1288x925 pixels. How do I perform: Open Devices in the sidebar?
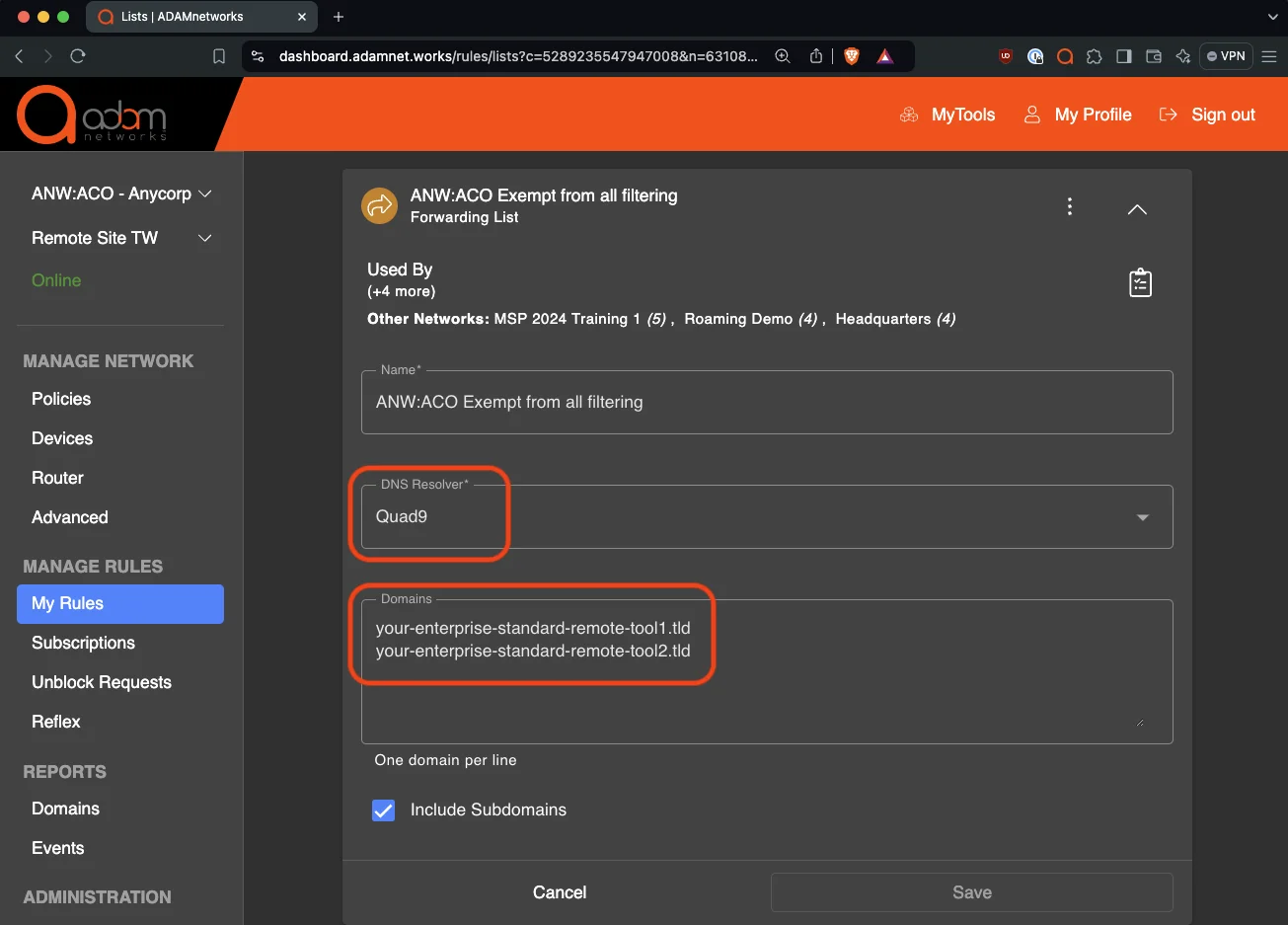[x=62, y=438]
